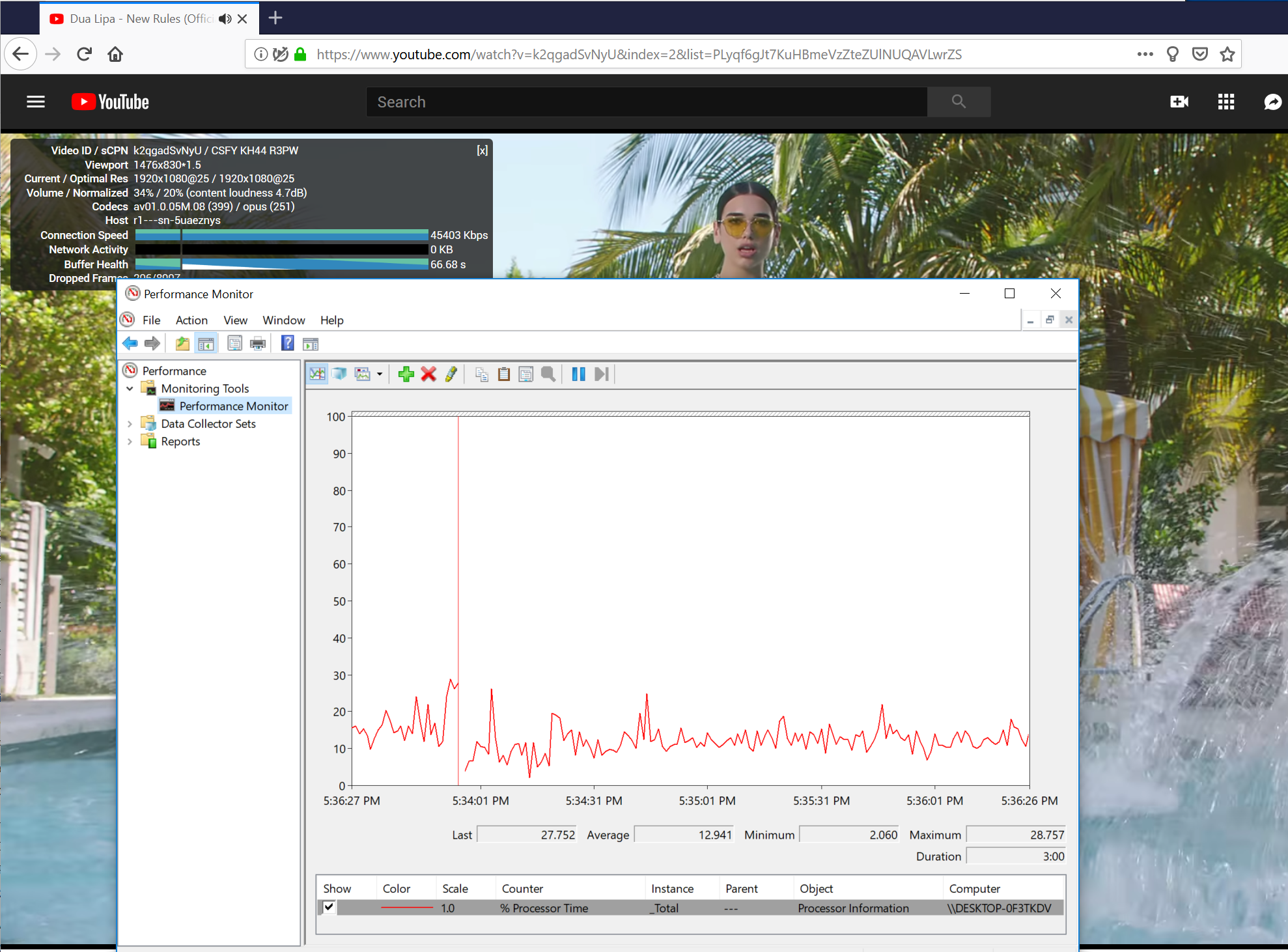The image size is (1288, 952).
Task: Open the Window menu
Action: pyautogui.click(x=283, y=320)
